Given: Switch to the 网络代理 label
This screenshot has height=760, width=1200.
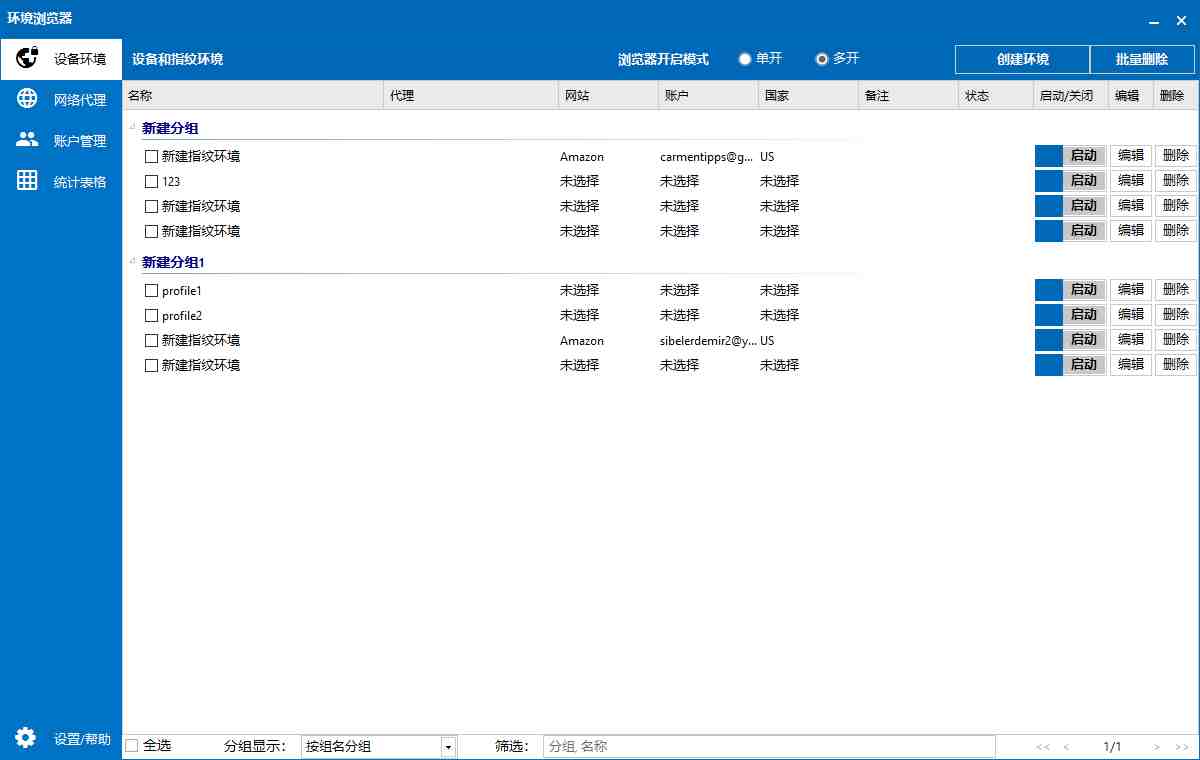Looking at the screenshot, I should pyautogui.click(x=80, y=100).
